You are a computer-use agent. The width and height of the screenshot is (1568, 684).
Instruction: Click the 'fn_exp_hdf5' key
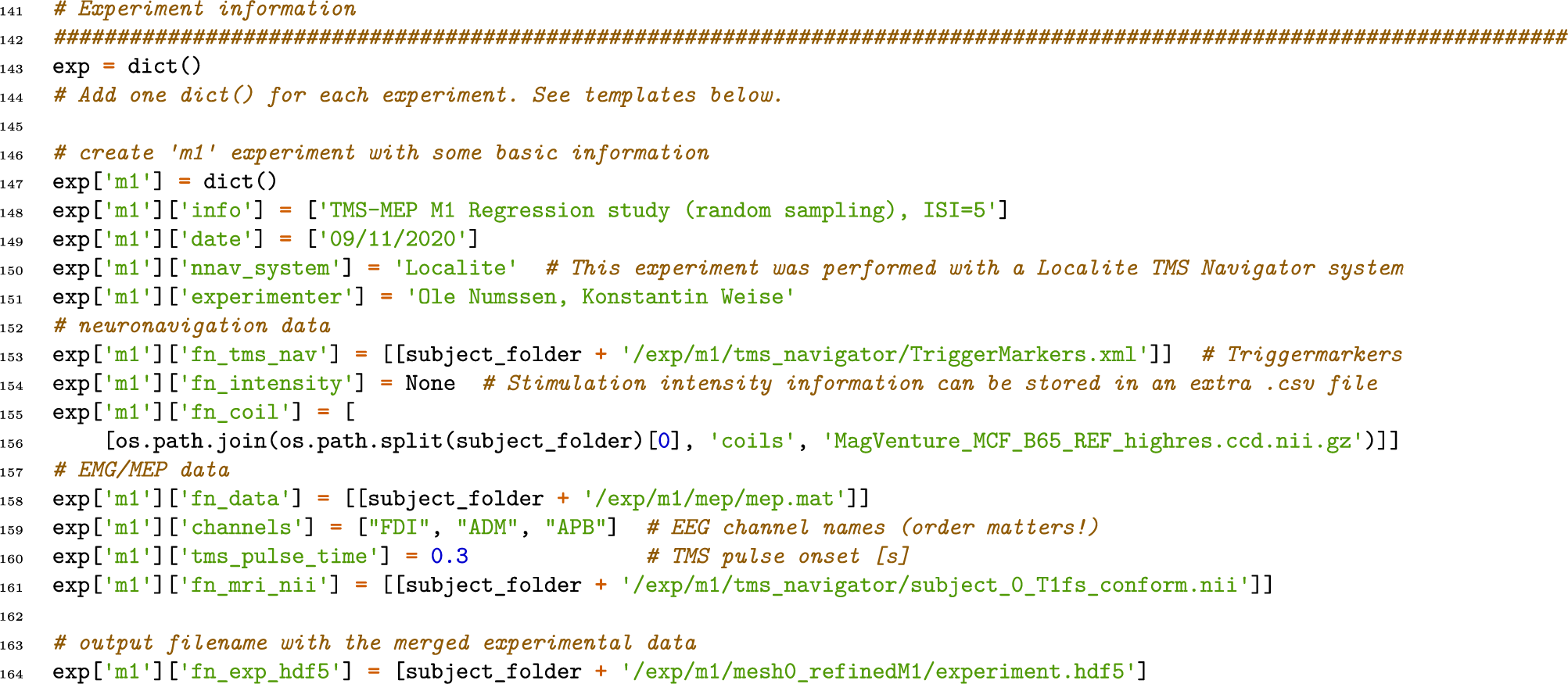[260, 673]
